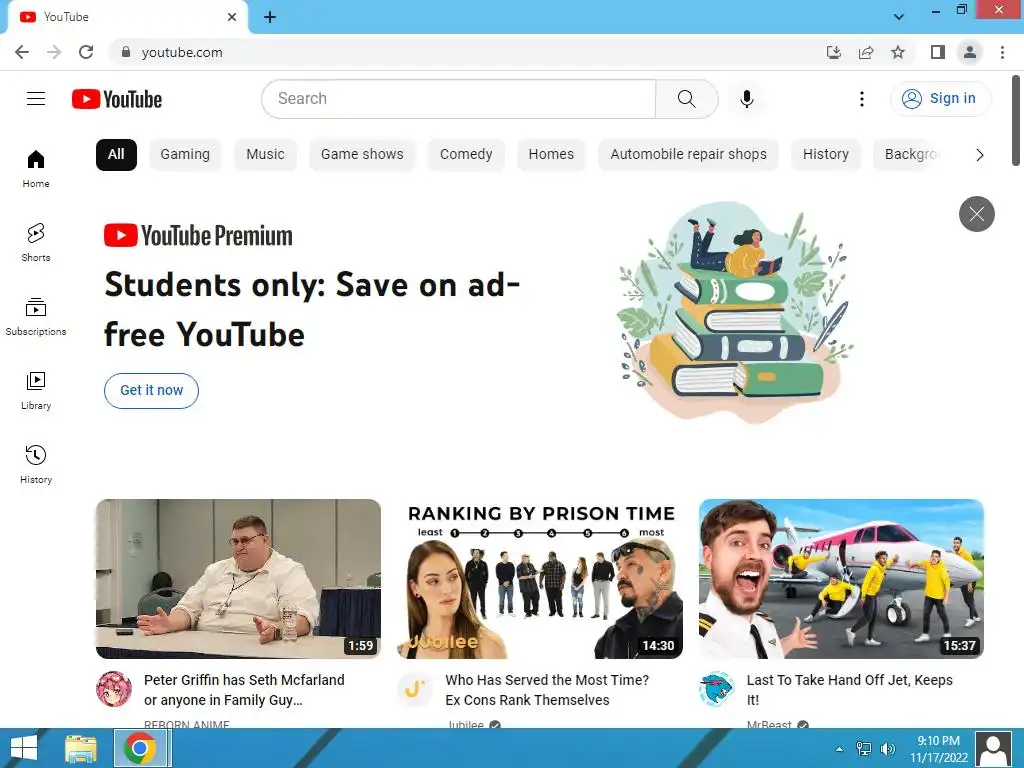1024x768 pixels.
Task: Toggle Chrome side panel
Action: pos(938,52)
